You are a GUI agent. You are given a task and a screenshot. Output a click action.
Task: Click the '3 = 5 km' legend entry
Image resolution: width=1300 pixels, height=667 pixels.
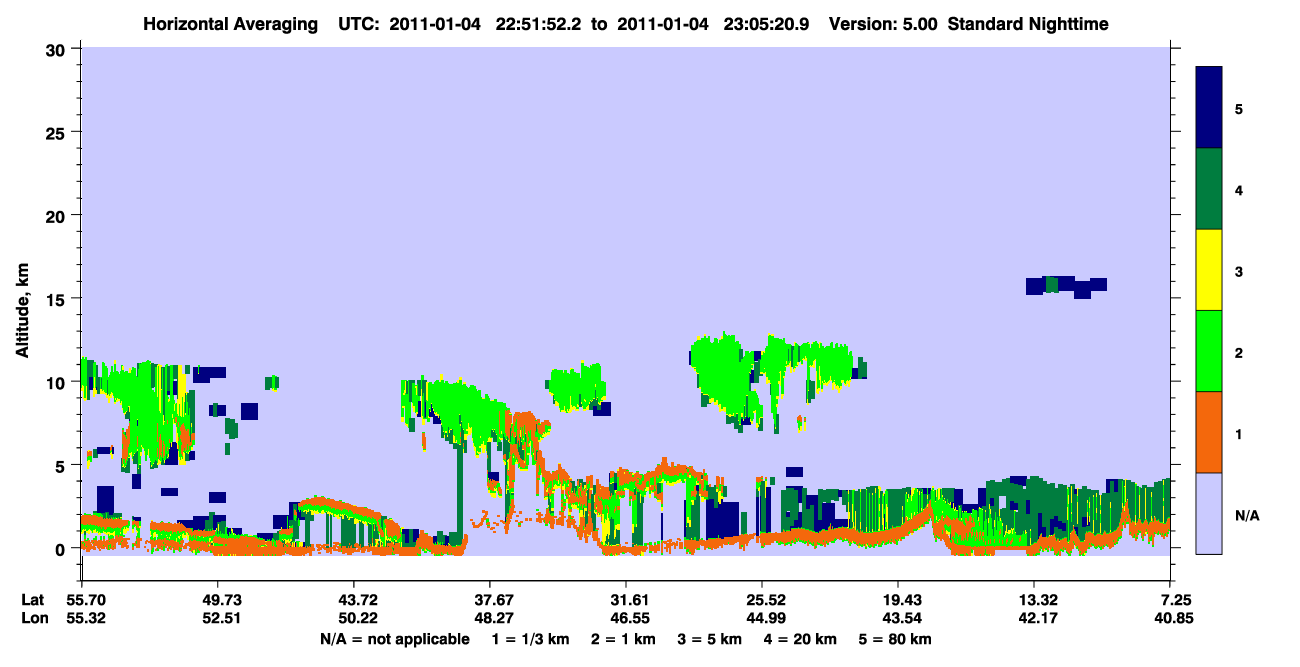(x=710, y=639)
